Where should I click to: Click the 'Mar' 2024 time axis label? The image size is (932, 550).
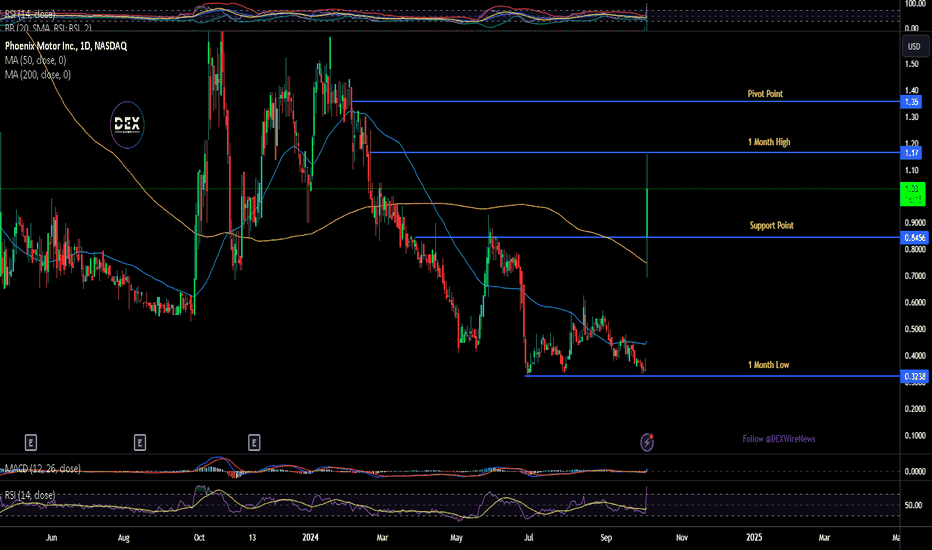(x=382, y=538)
